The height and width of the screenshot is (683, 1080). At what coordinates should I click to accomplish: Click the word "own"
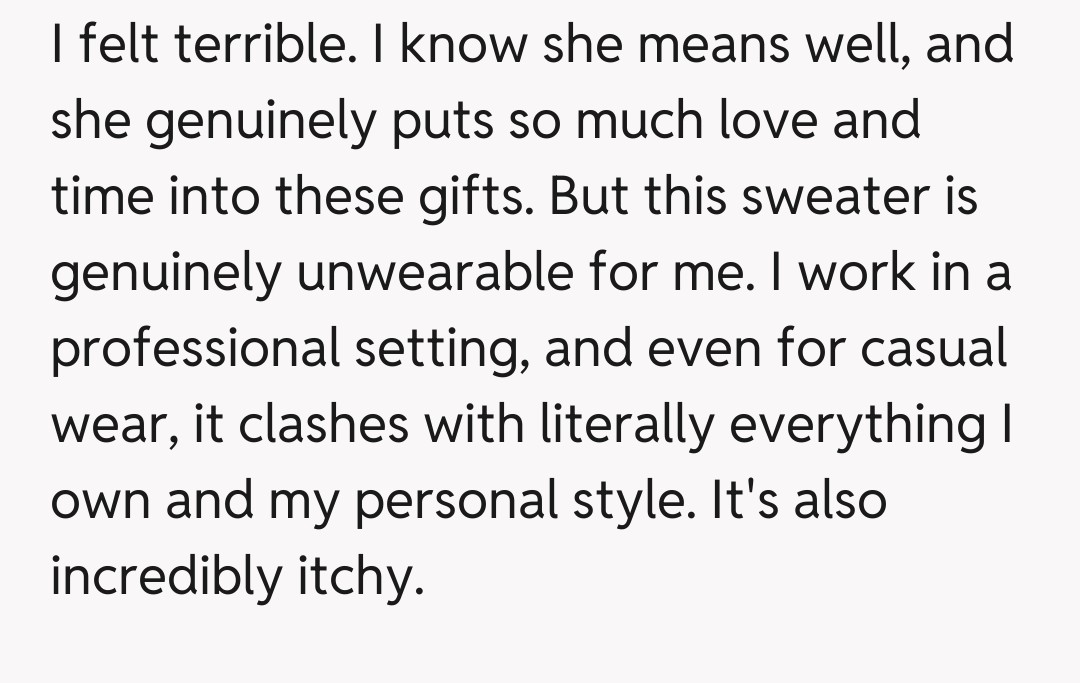click(100, 500)
